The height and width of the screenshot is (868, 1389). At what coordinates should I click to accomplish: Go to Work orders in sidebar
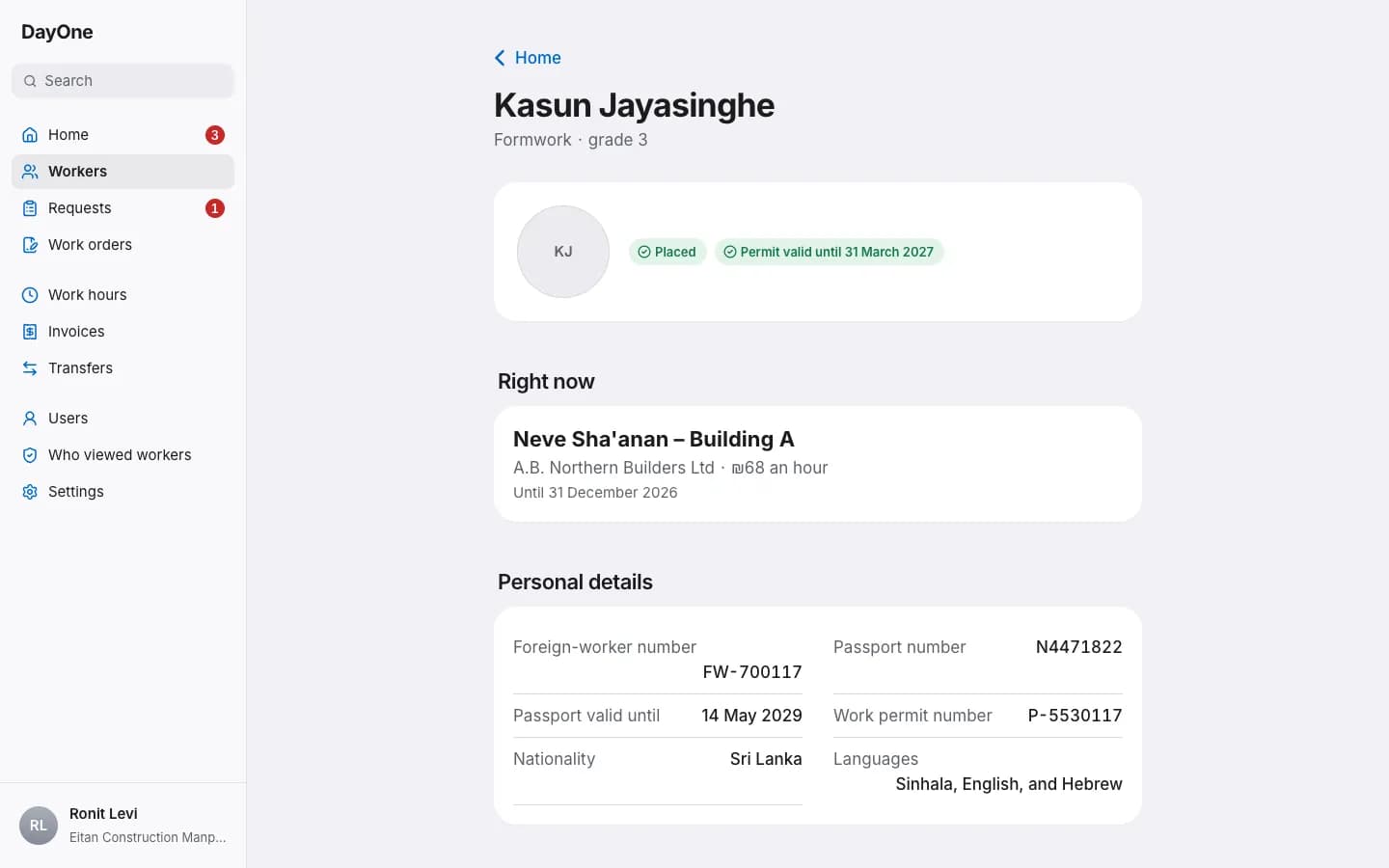click(123, 245)
